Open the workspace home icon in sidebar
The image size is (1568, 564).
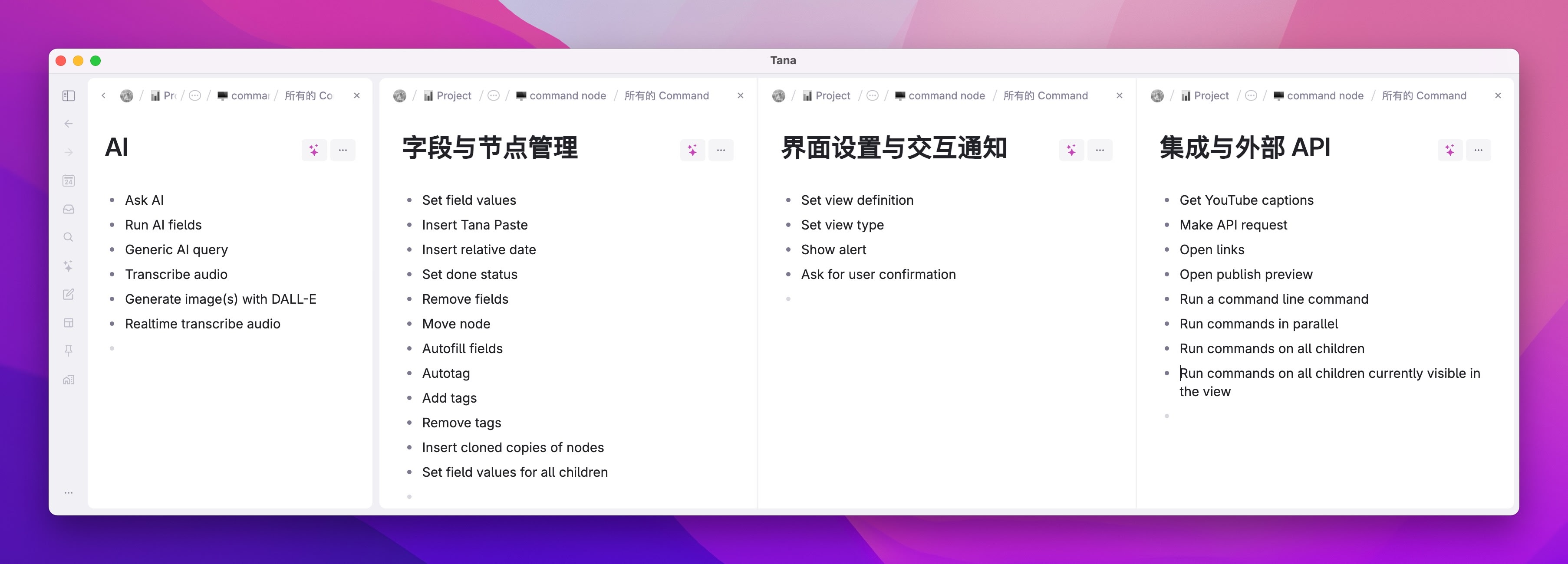coord(69,380)
